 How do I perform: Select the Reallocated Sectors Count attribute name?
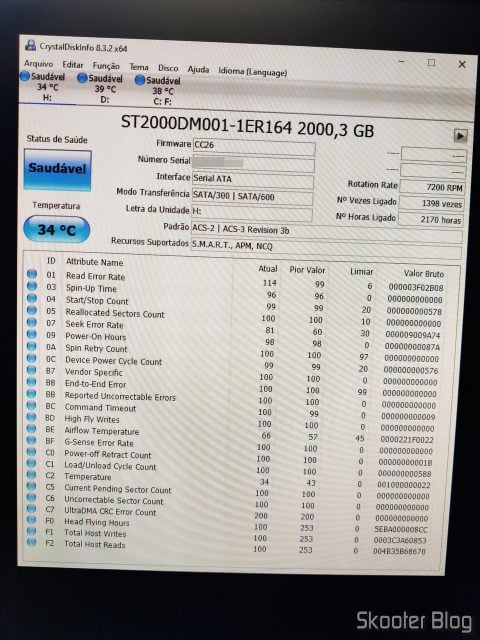pyautogui.click(x=115, y=313)
